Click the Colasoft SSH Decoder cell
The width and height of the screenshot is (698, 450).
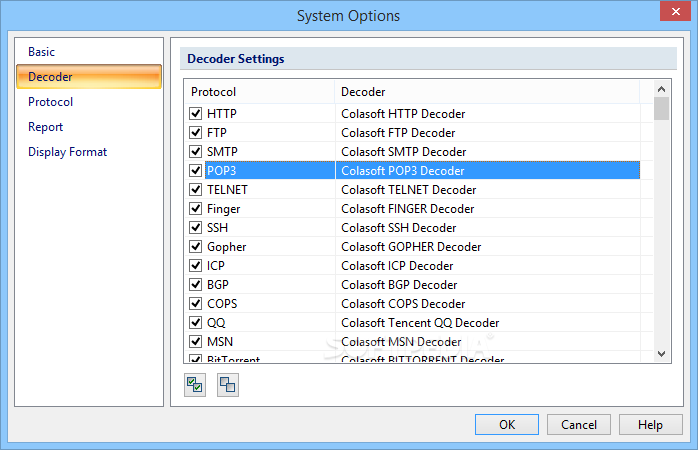coord(487,227)
